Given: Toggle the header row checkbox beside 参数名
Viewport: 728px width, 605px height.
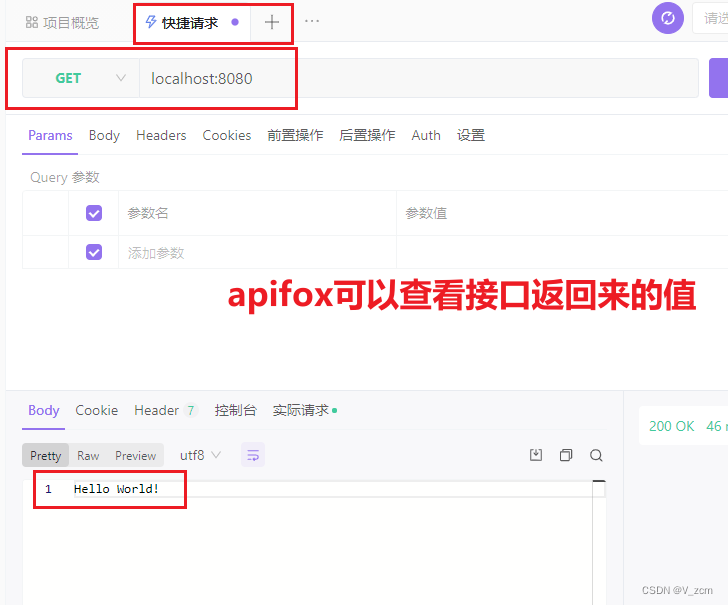Looking at the screenshot, I should pyautogui.click(x=94, y=213).
